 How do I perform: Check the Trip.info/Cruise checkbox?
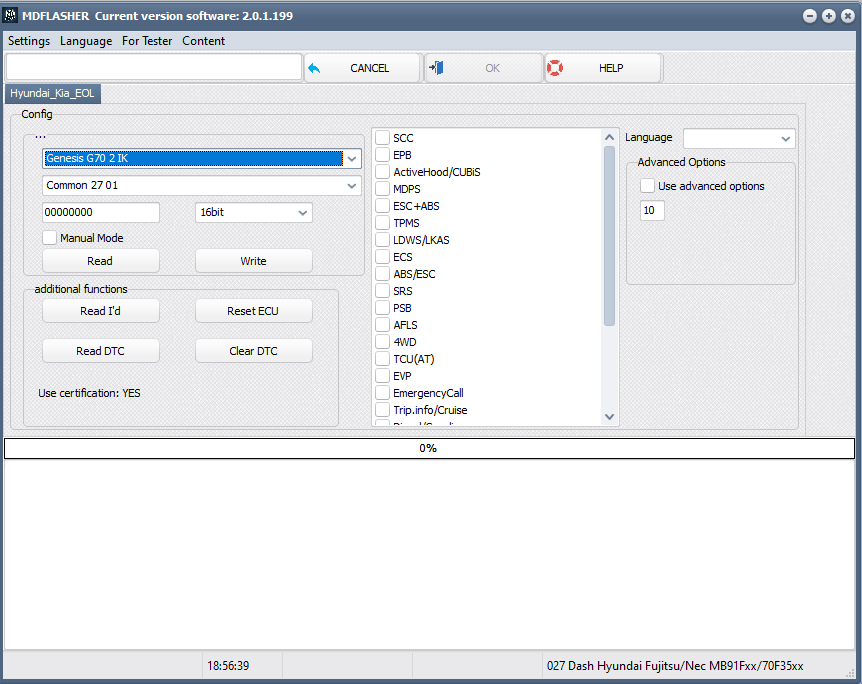click(x=383, y=410)
